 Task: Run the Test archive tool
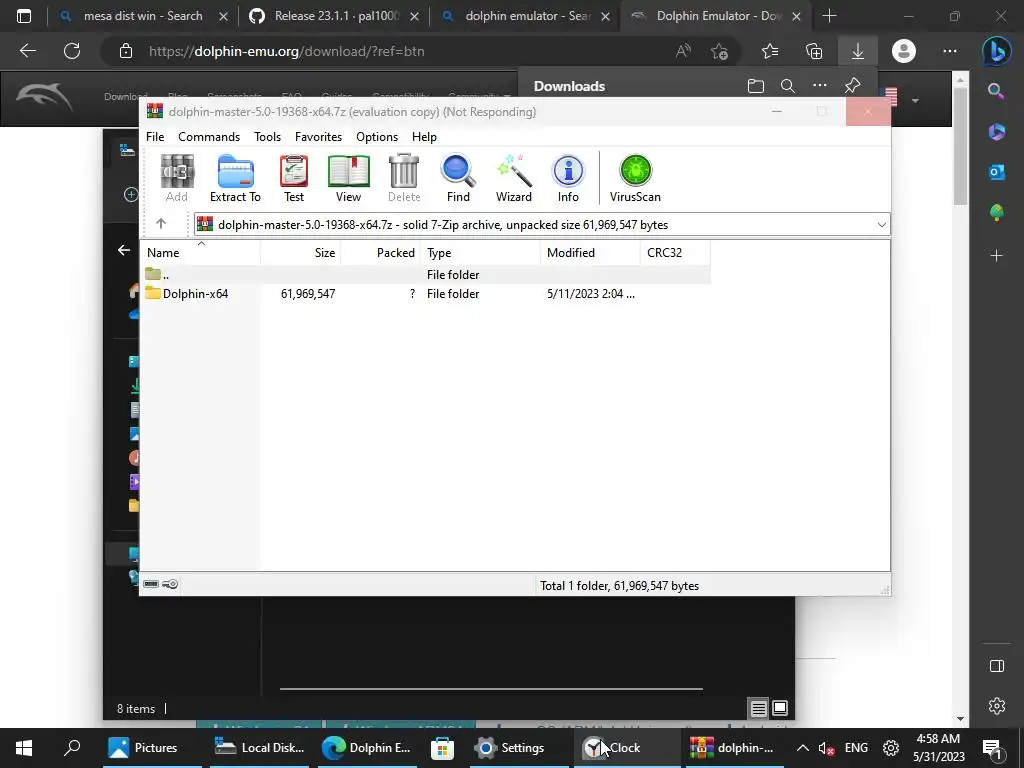tap(294, 178)
